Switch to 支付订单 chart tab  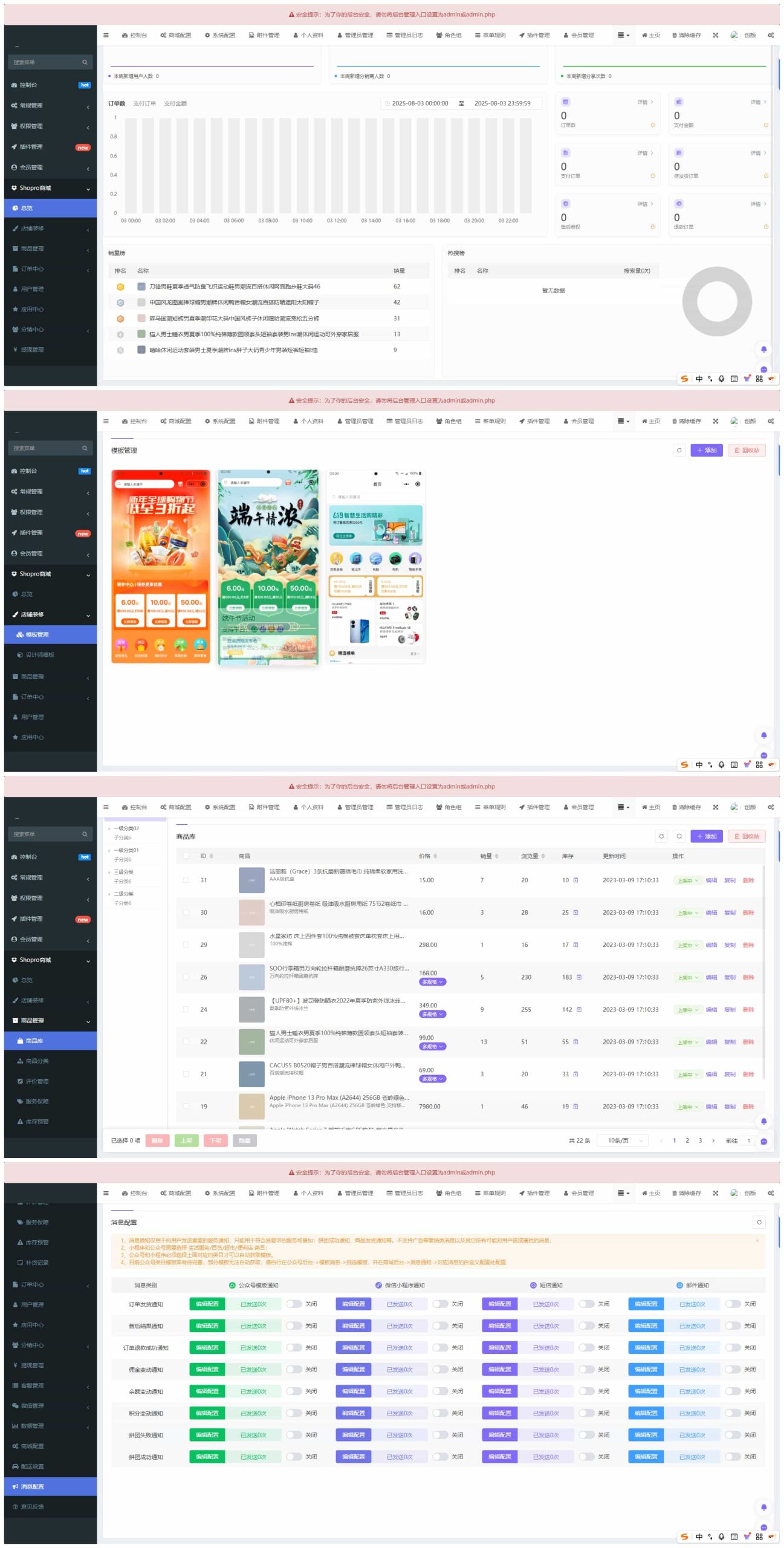click(x=144, y=103)
